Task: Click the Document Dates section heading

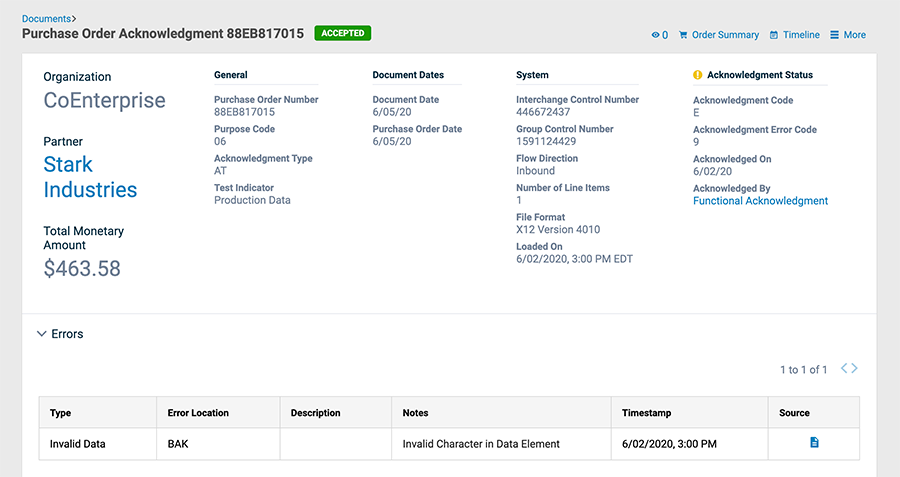Action: tap(408, 75)
